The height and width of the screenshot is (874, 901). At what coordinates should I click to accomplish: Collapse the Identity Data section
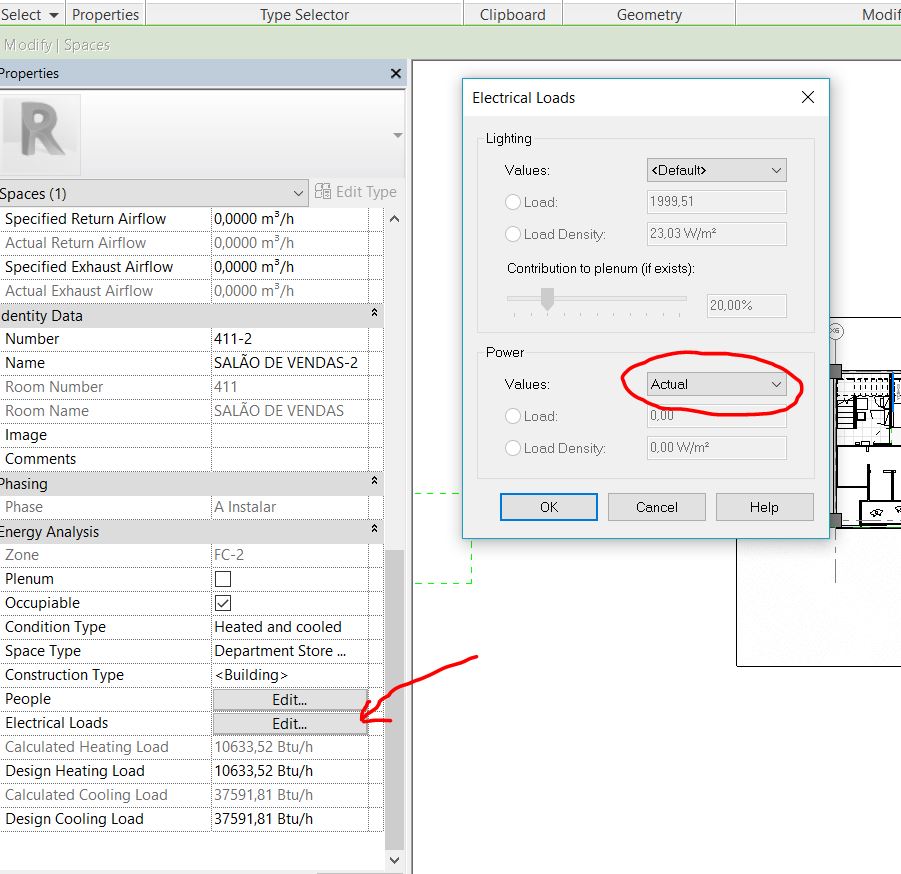[x=375, y=315]
